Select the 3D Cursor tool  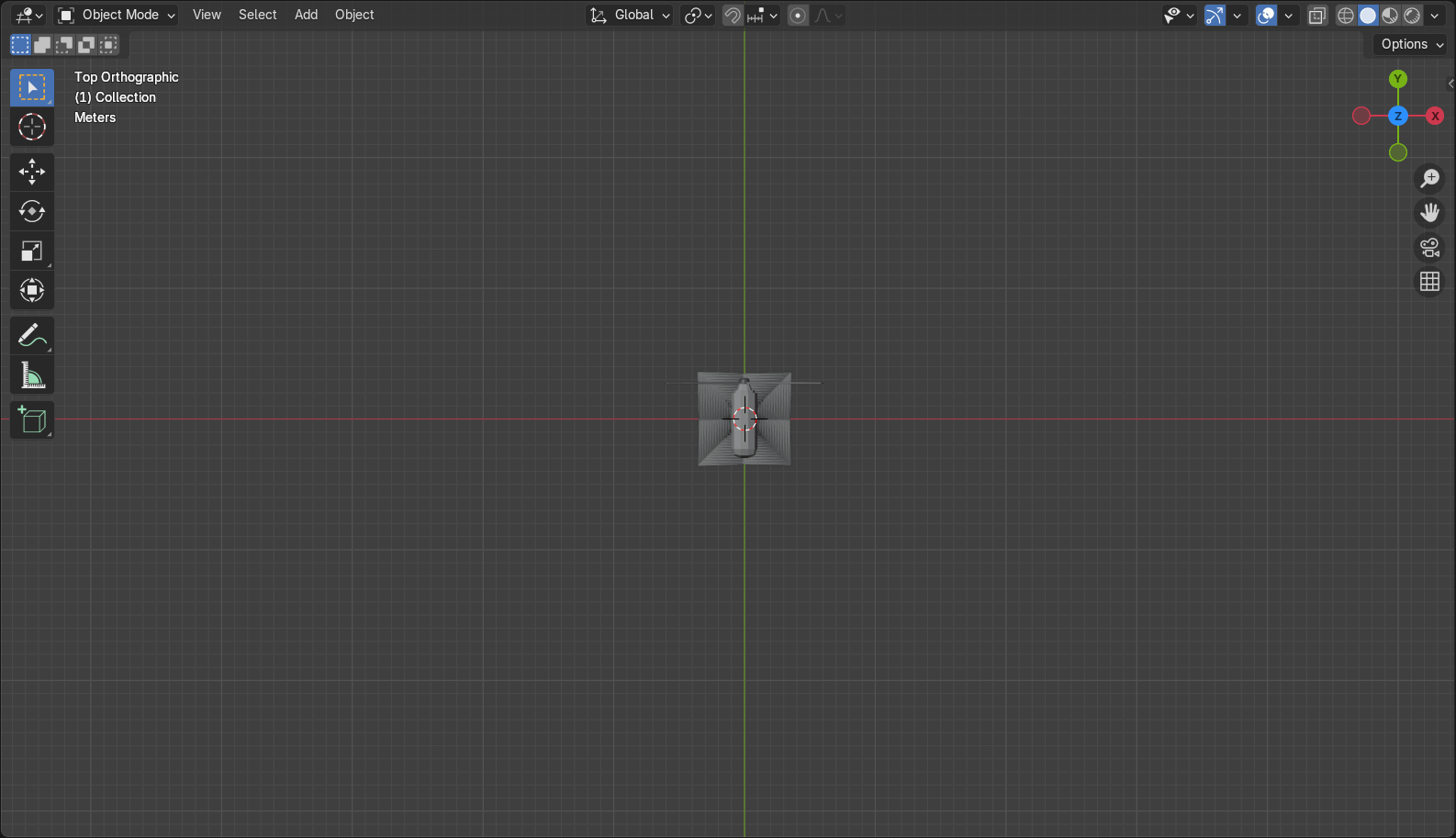[32, 127]
